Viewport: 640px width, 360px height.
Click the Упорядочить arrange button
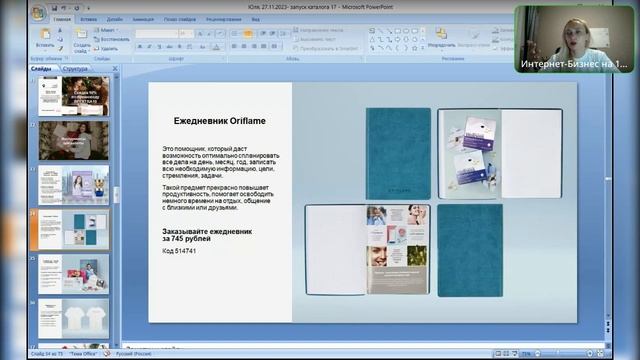(441, 38)
